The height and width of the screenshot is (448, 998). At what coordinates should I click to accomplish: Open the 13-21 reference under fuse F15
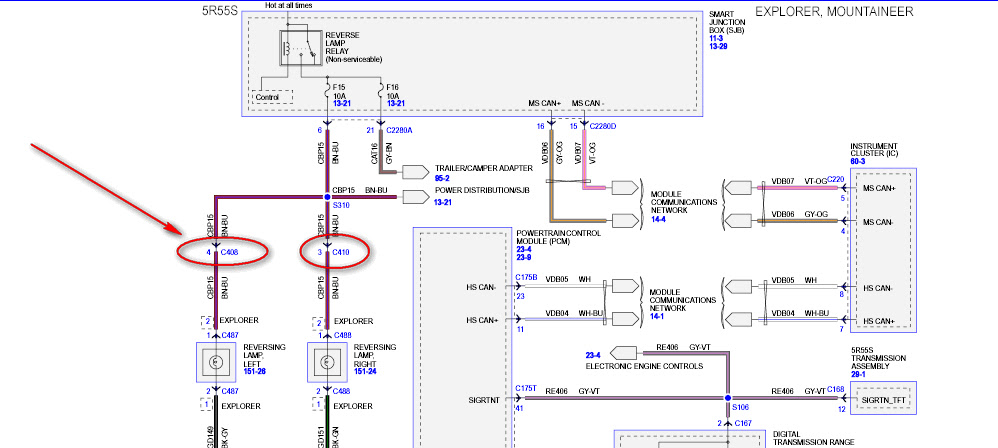pos(342,102)
